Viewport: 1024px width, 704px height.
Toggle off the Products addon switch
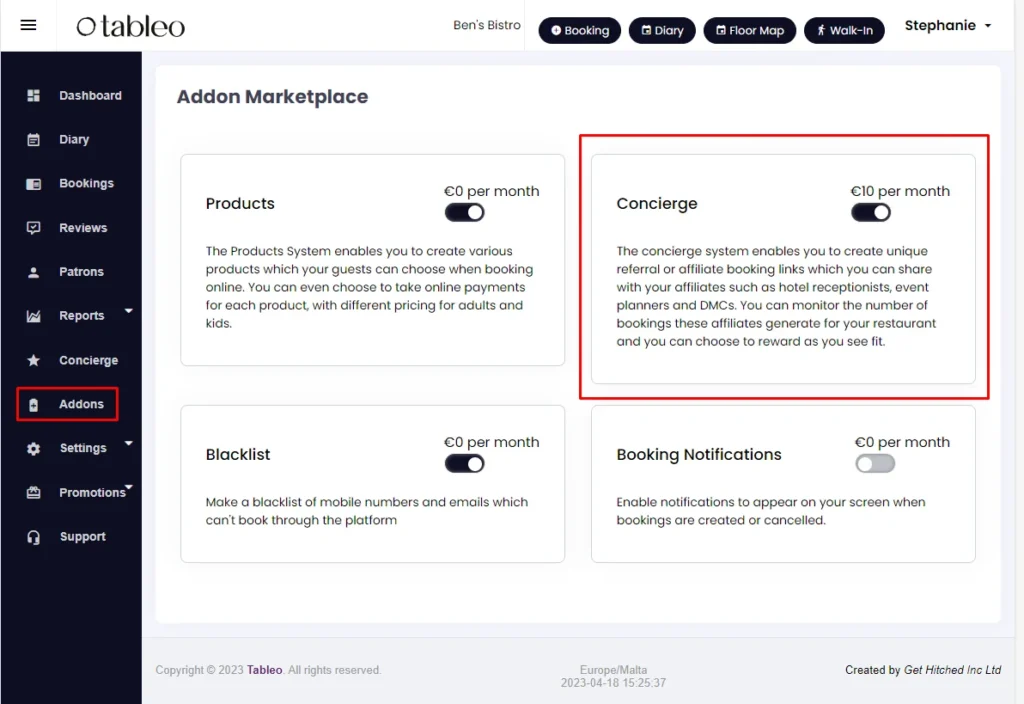point(464,212)
